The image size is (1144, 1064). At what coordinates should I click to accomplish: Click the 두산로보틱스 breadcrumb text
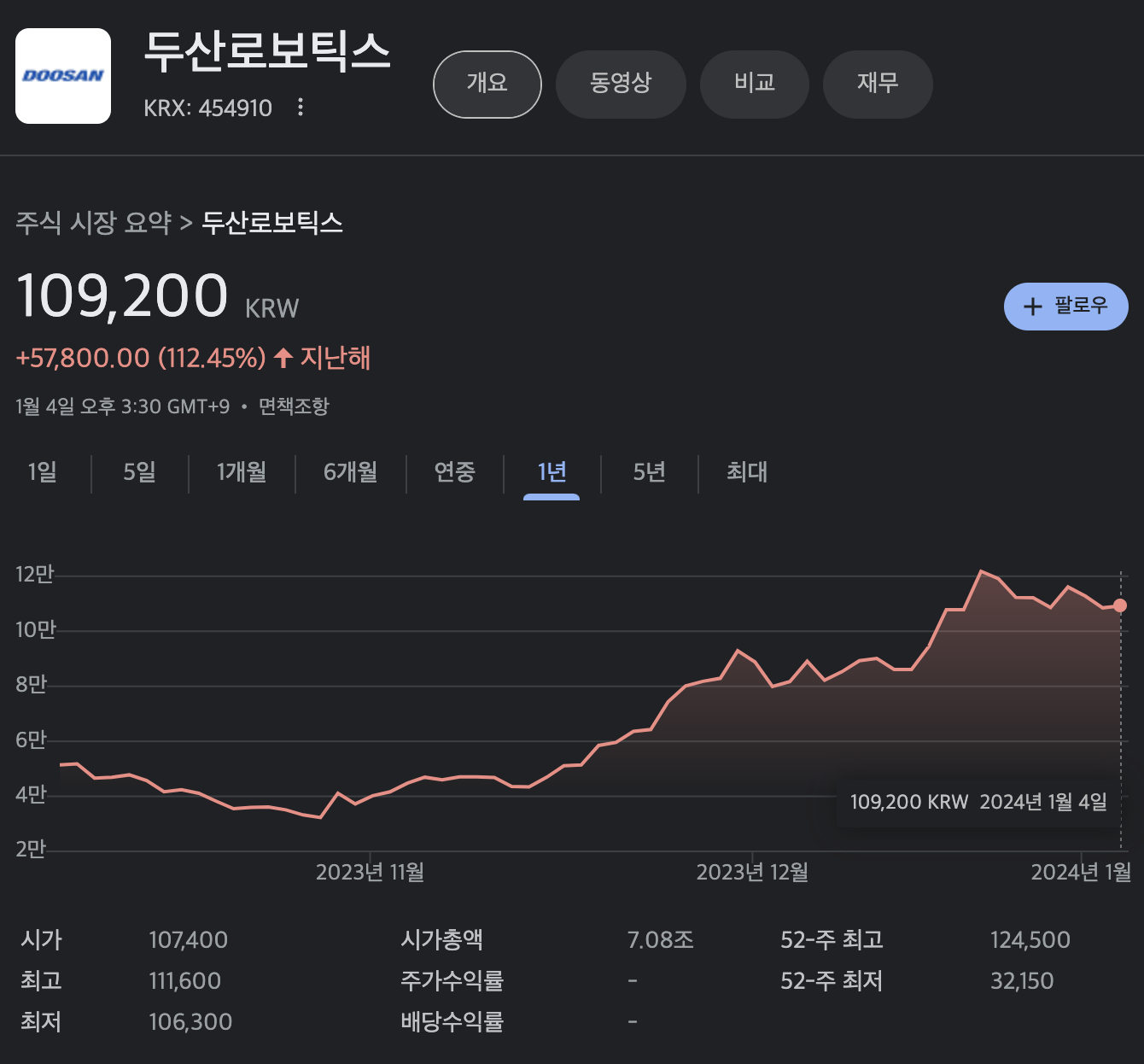coord(272,223)
